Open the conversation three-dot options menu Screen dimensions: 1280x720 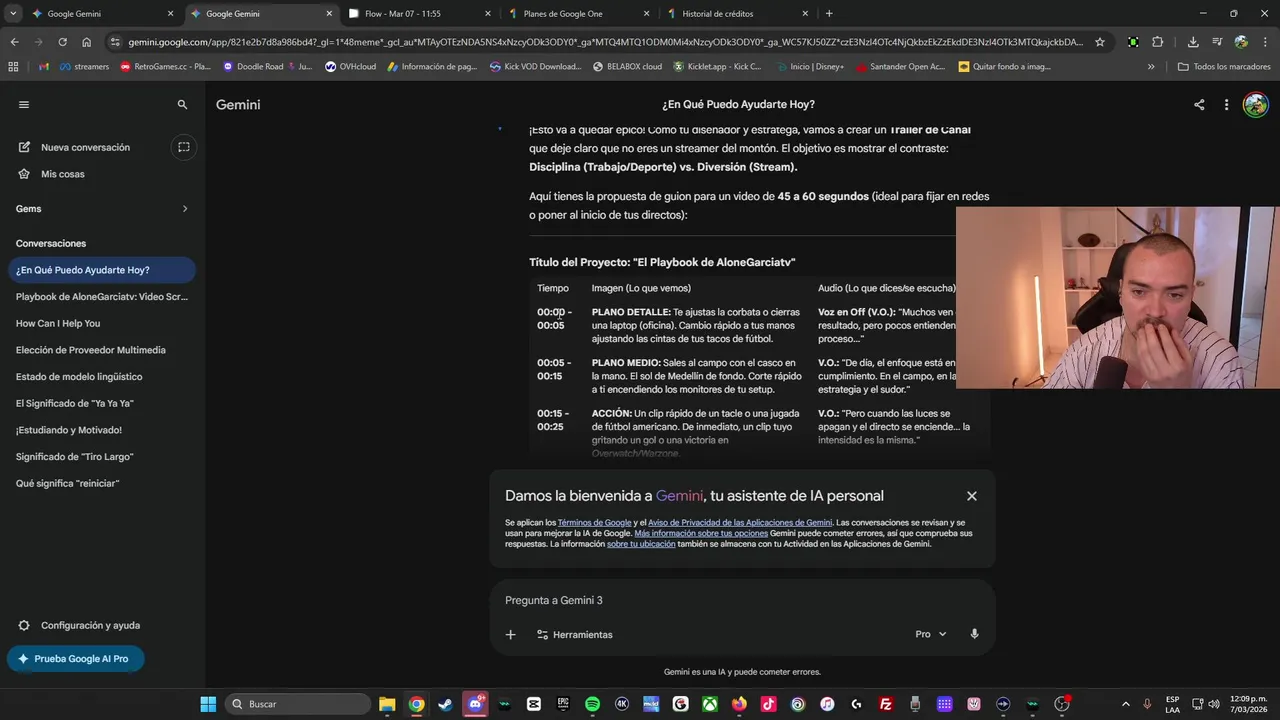(1226, 104)
